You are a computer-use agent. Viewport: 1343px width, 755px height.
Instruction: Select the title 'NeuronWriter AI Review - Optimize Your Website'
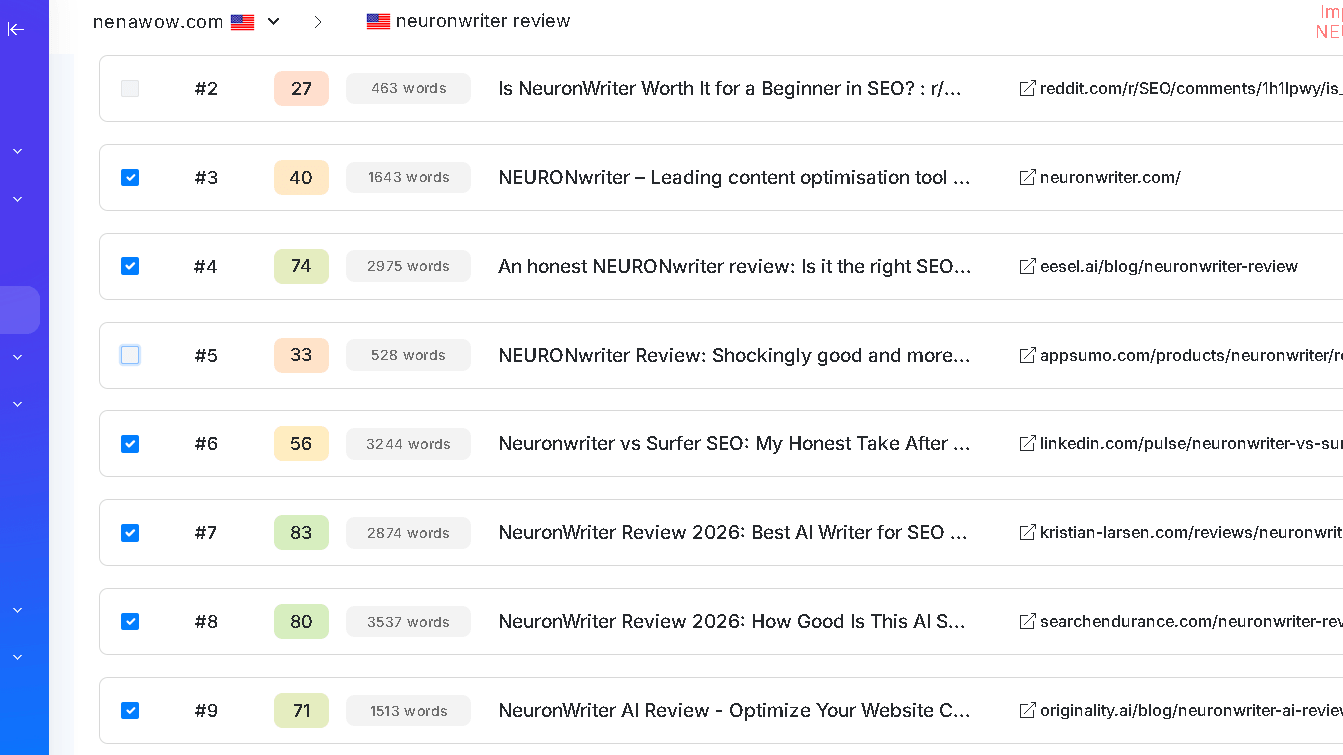click(734, 710)
